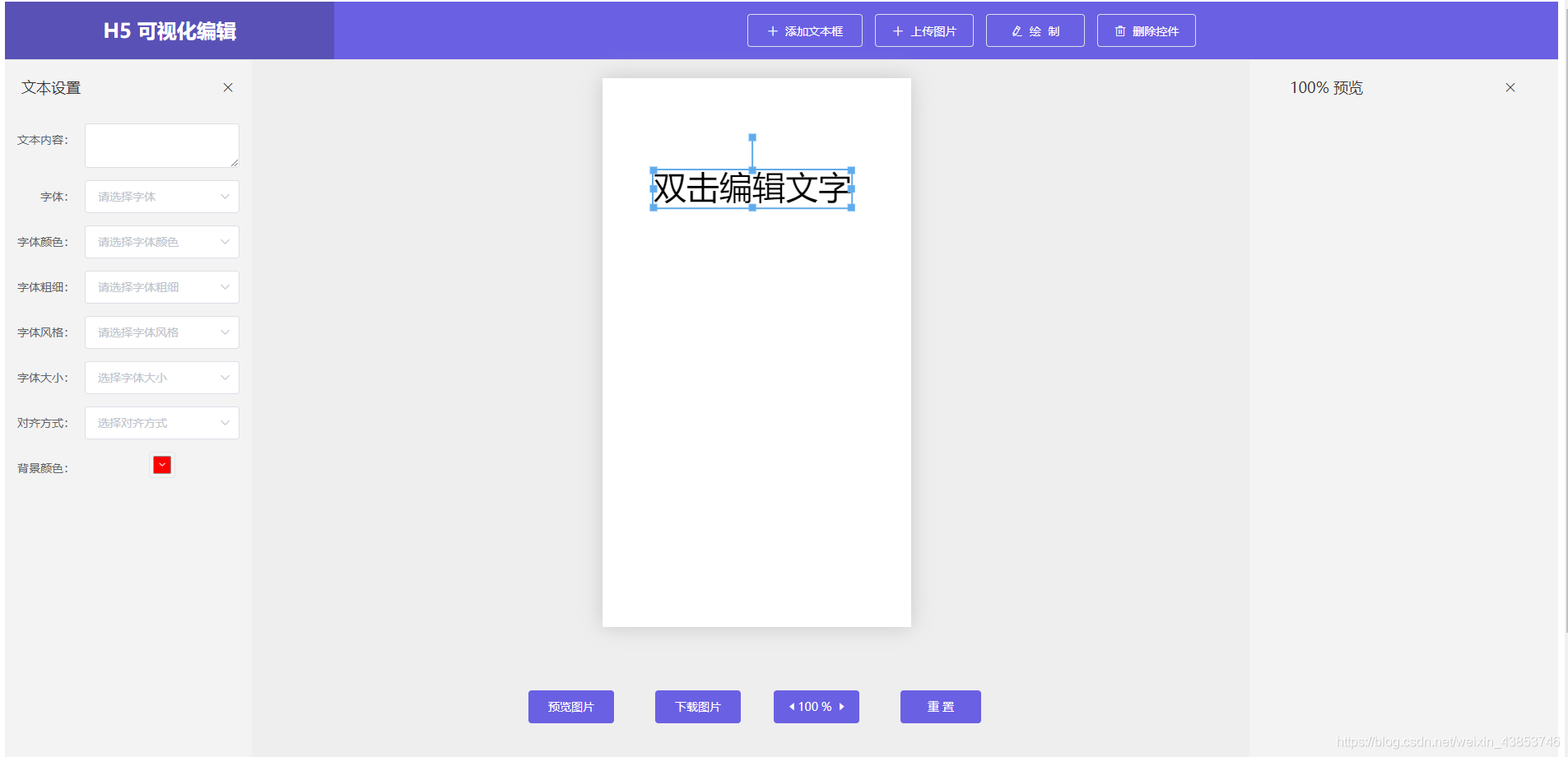Click the trash icon to delete the control
The height and width of the screenshot is (757, 1568).
(x=1121, y=30)
